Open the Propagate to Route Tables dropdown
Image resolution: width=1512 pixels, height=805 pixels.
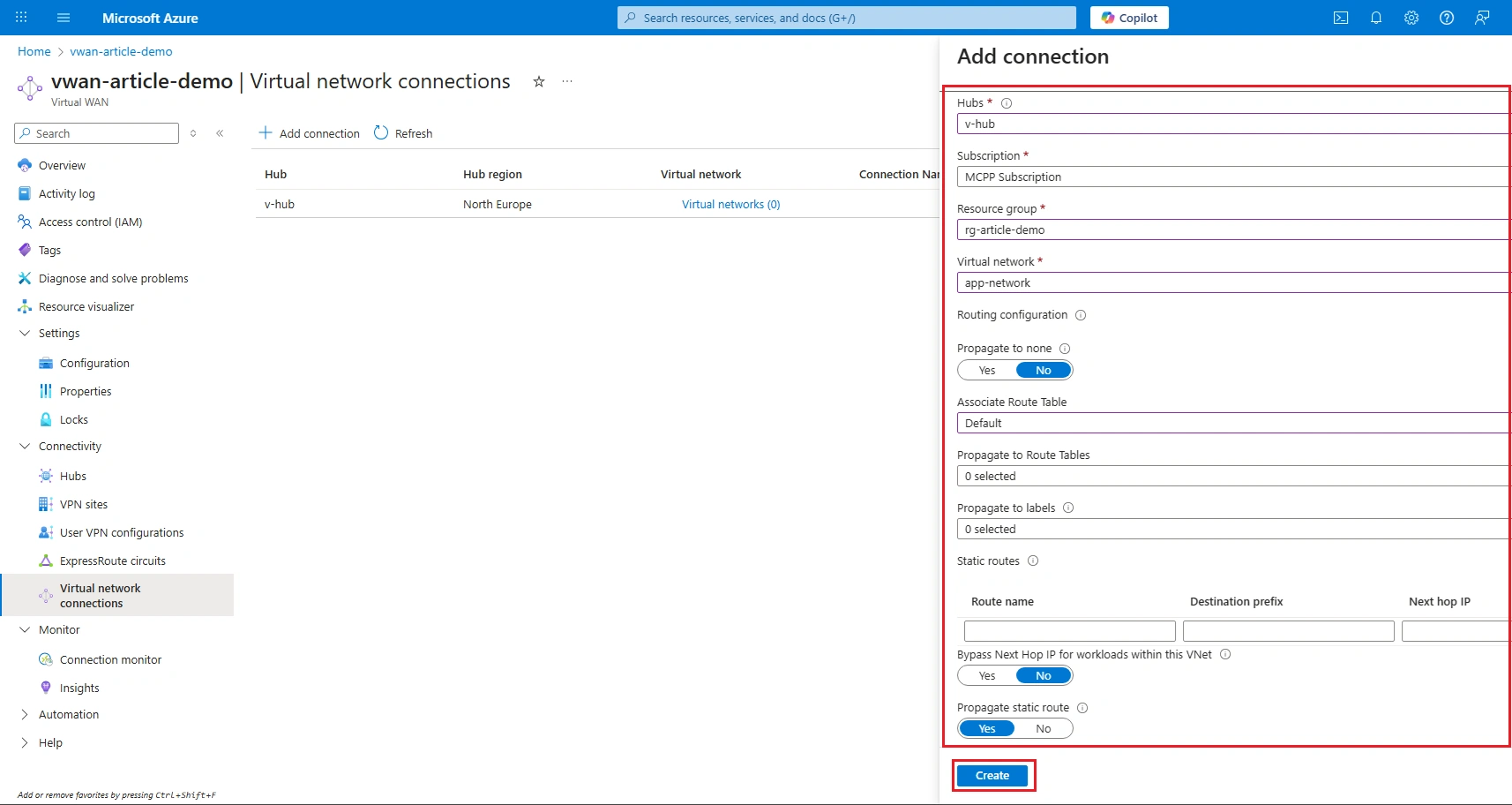[1233, 476]
